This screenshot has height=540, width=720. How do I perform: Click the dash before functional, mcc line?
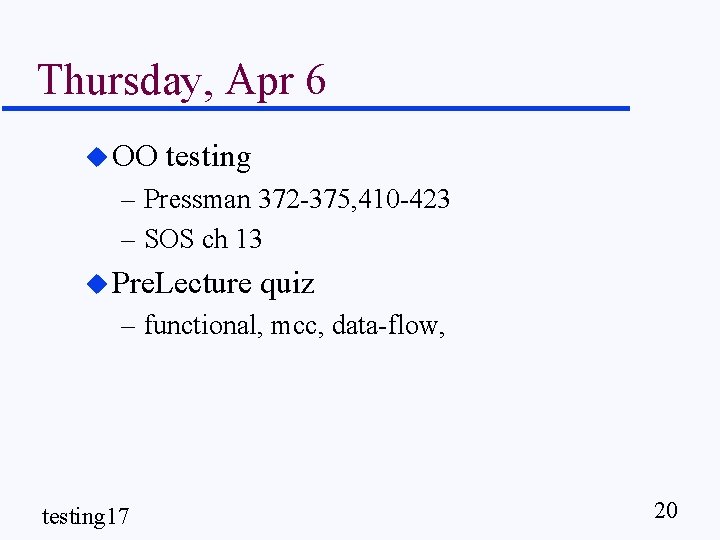(128, 326)
